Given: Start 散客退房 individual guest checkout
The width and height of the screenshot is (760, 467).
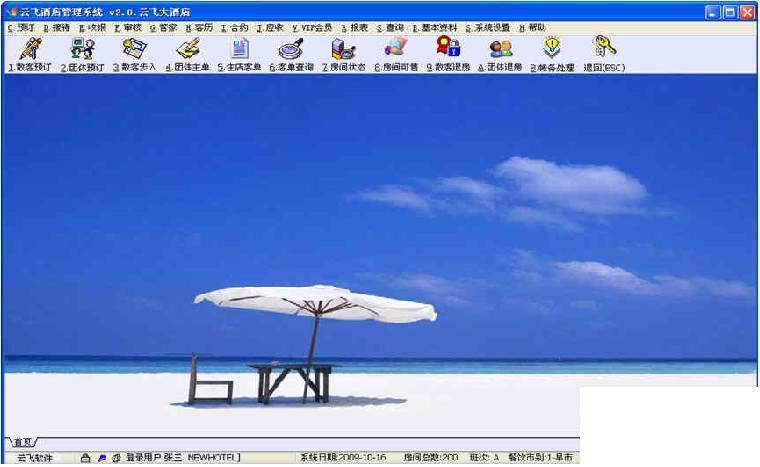Looking at the screenshot, I should pyautogui.click(x=449, y=55).
